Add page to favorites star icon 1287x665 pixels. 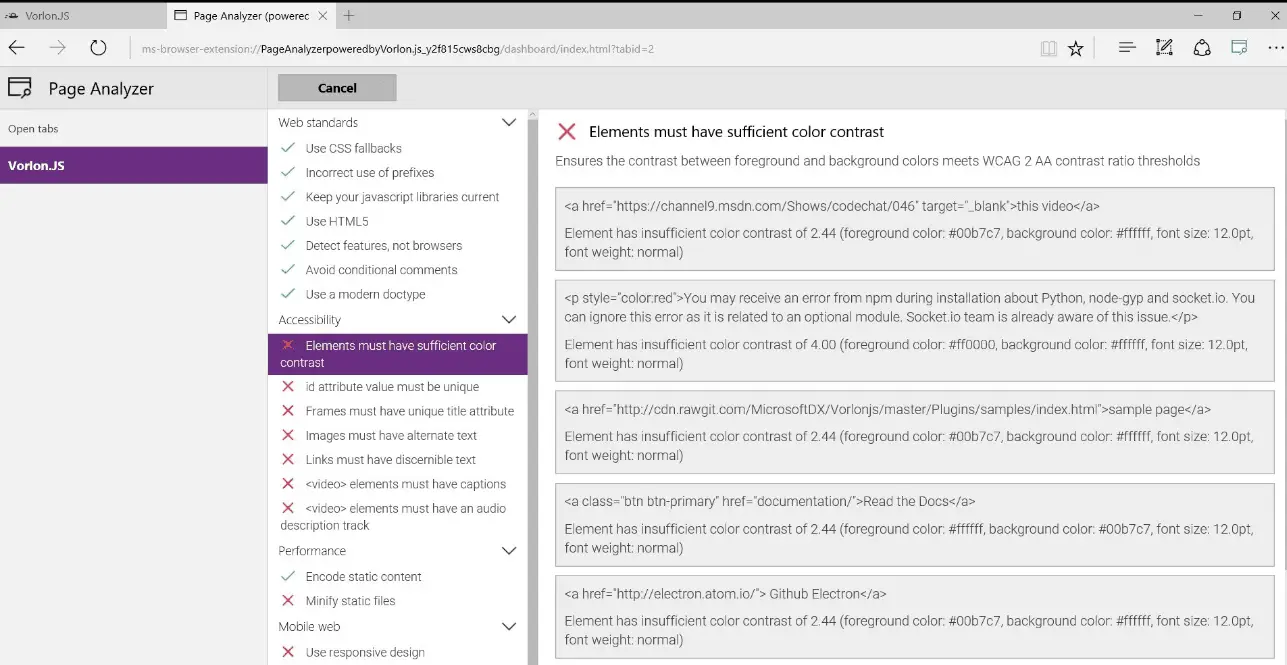click(x=1076, y=48)
